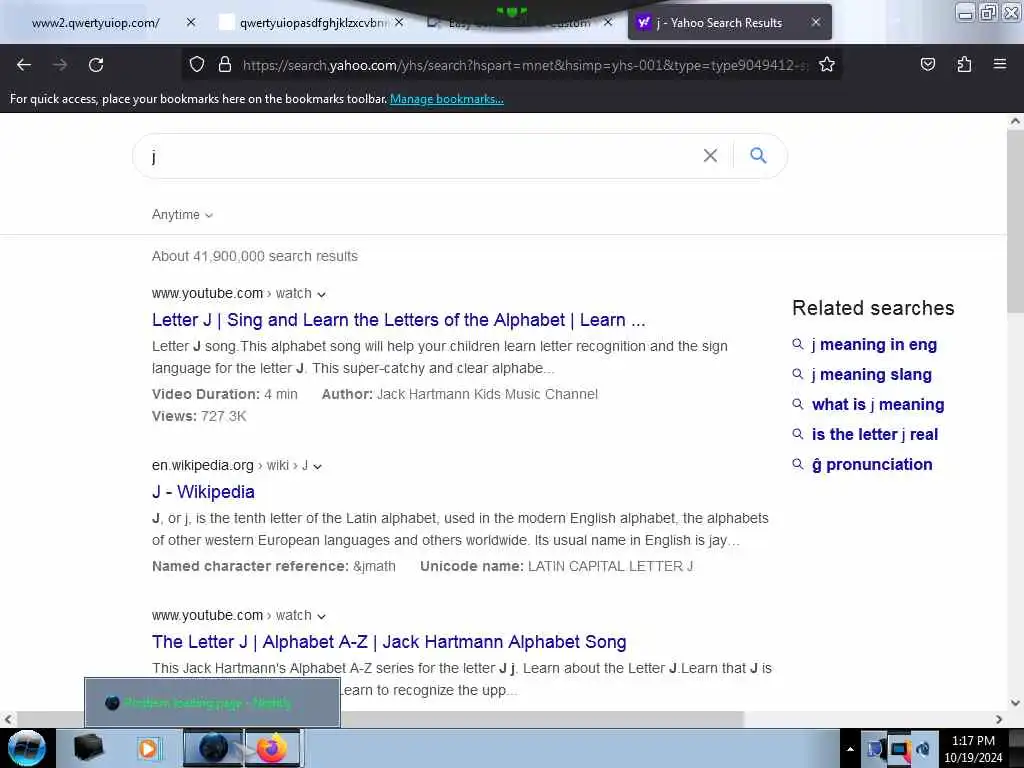Click the network tray icon
This screenshot has height=768, width=1024.
click(900, 749)
